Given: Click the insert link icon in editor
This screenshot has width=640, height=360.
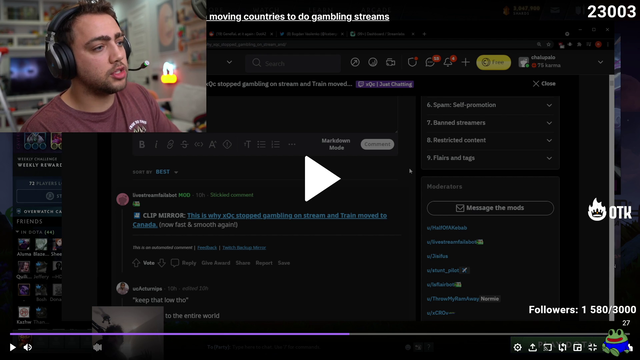Looking at the screenshot, I should tap(170, 144).
